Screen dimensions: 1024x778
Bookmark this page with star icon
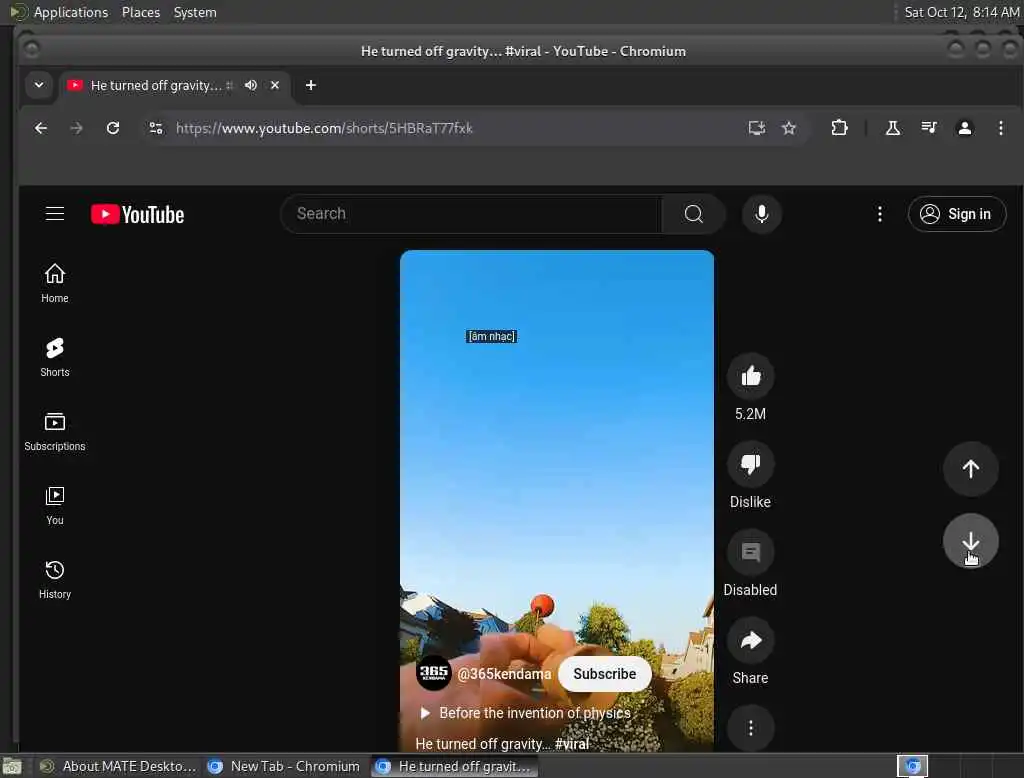789,128
